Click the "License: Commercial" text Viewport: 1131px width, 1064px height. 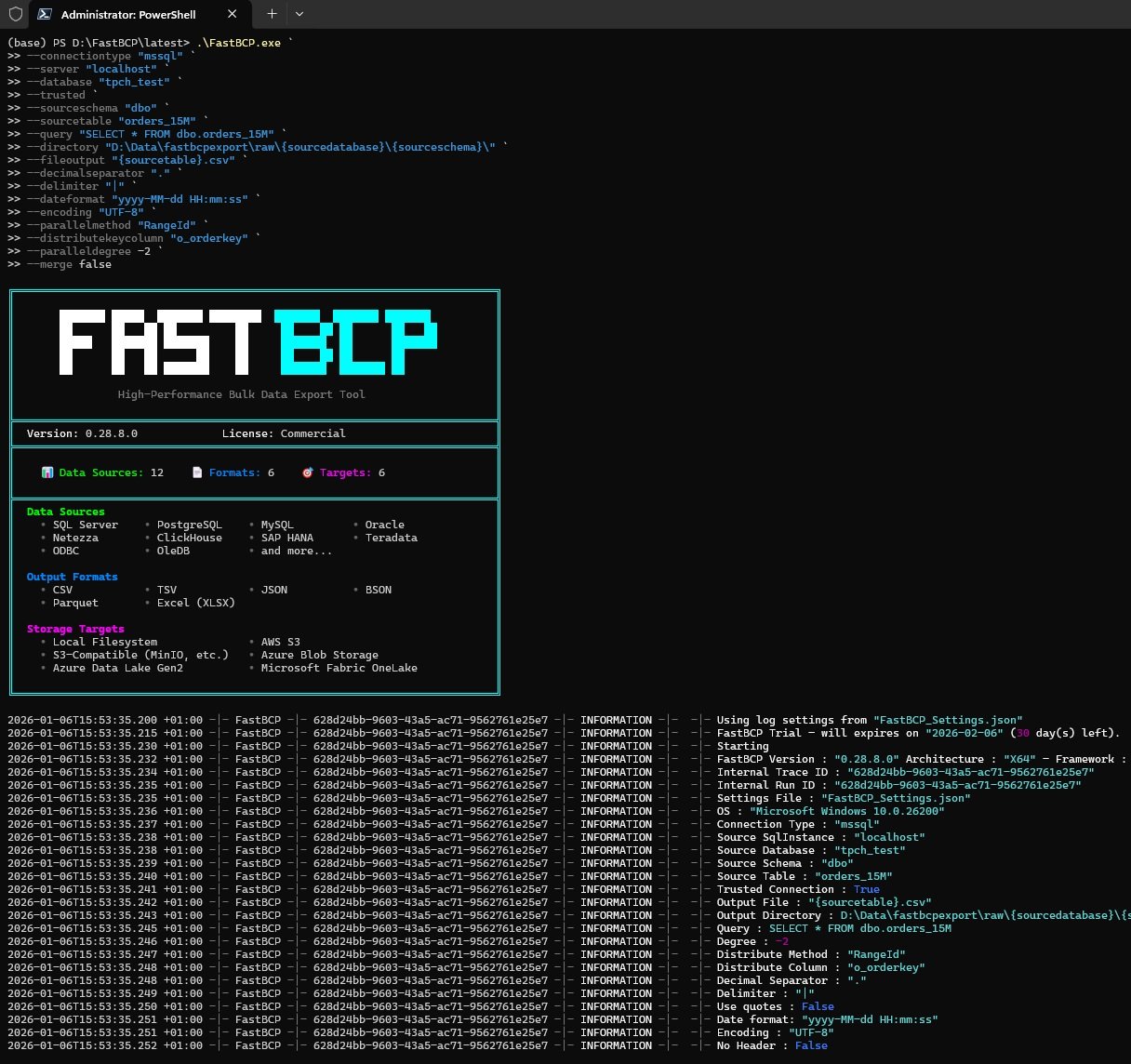pos(284,433)
